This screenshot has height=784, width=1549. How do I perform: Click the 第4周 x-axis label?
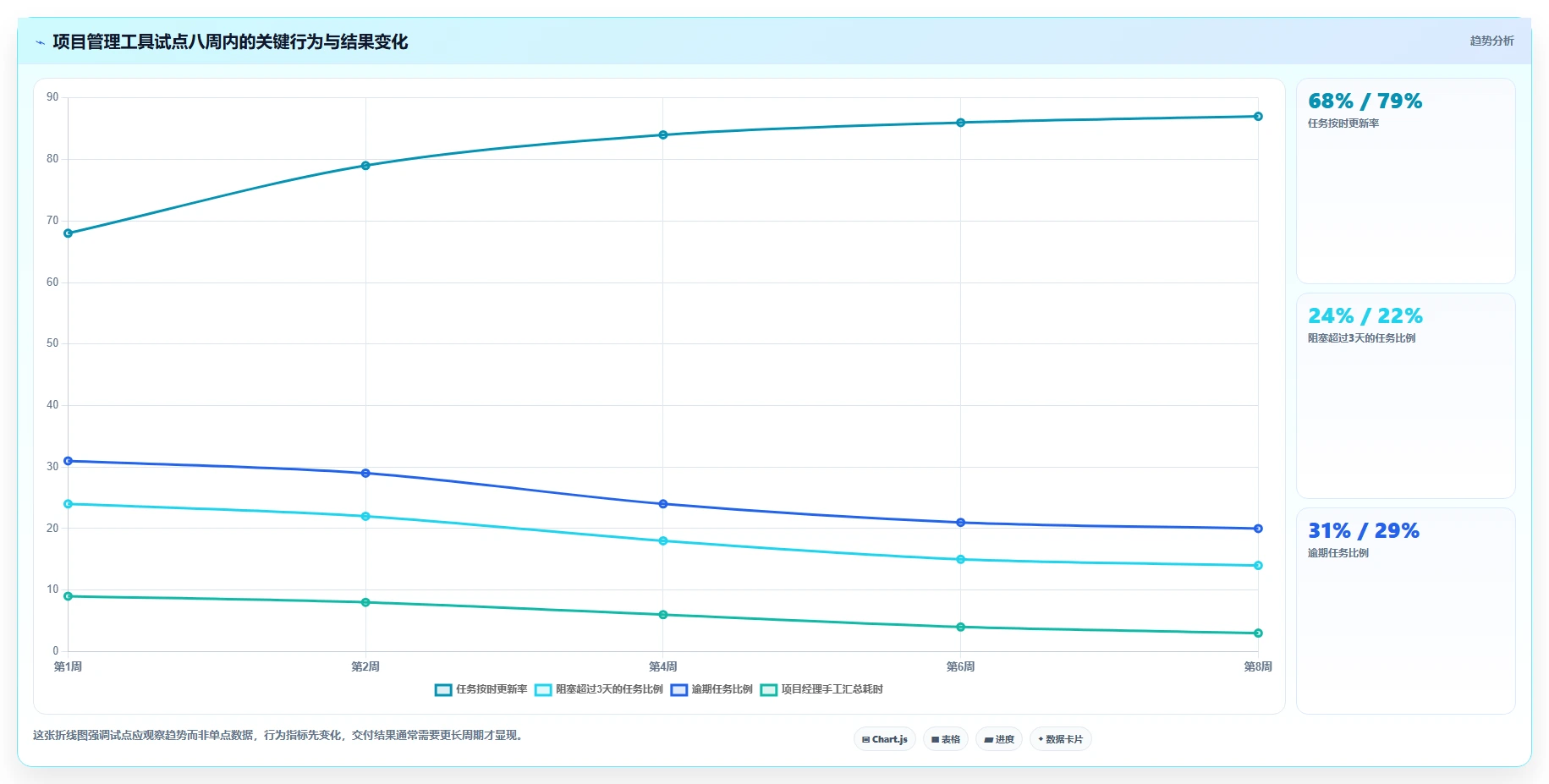click(x=663, y=666)
